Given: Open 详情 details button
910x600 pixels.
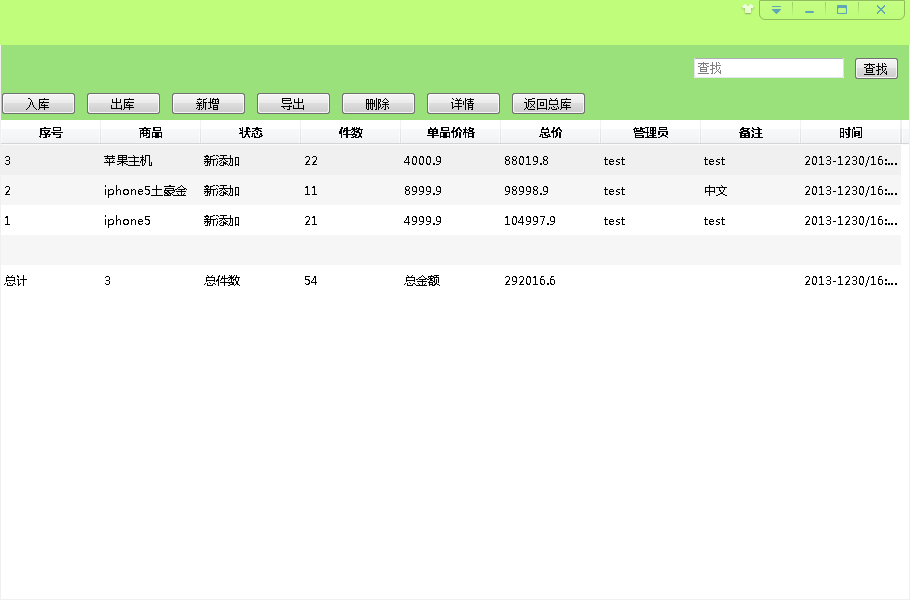Looking at the screenshot, I should 463,104.
